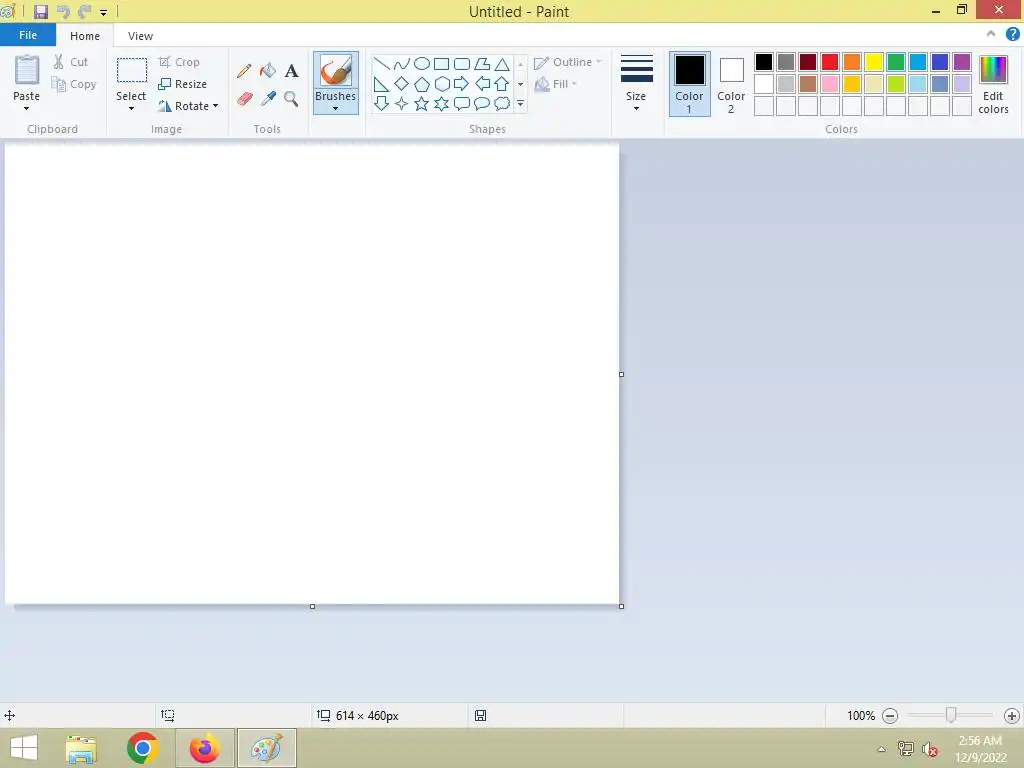Pick the yellow color swatch

[x=874, y=62]
